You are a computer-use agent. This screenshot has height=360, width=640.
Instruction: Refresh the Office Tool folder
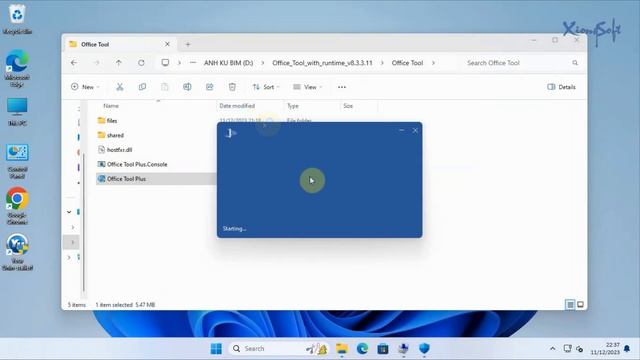pos(141,63)
